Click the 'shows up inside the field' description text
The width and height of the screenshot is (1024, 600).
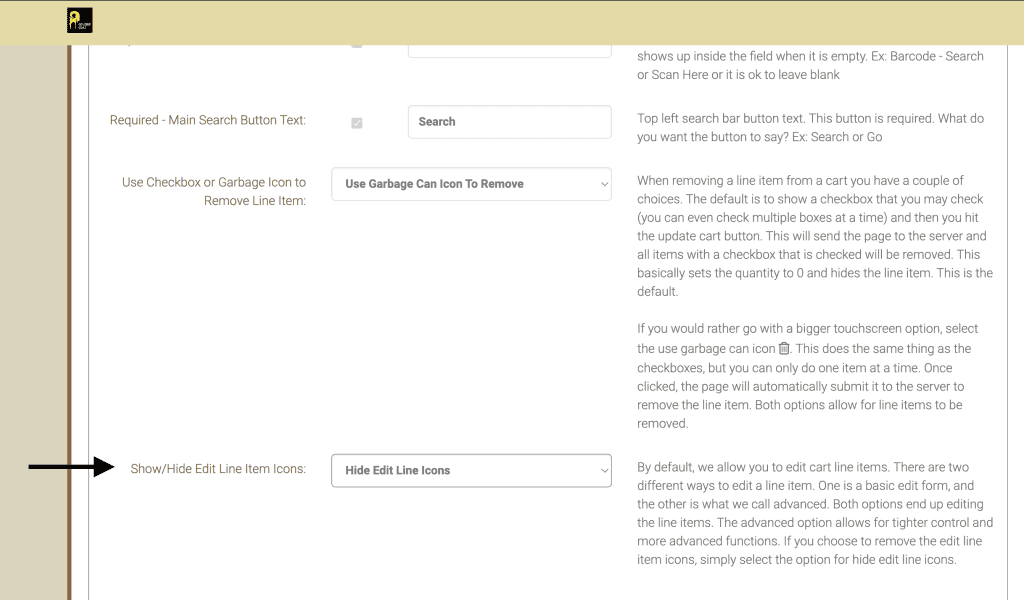click(810, 65)
